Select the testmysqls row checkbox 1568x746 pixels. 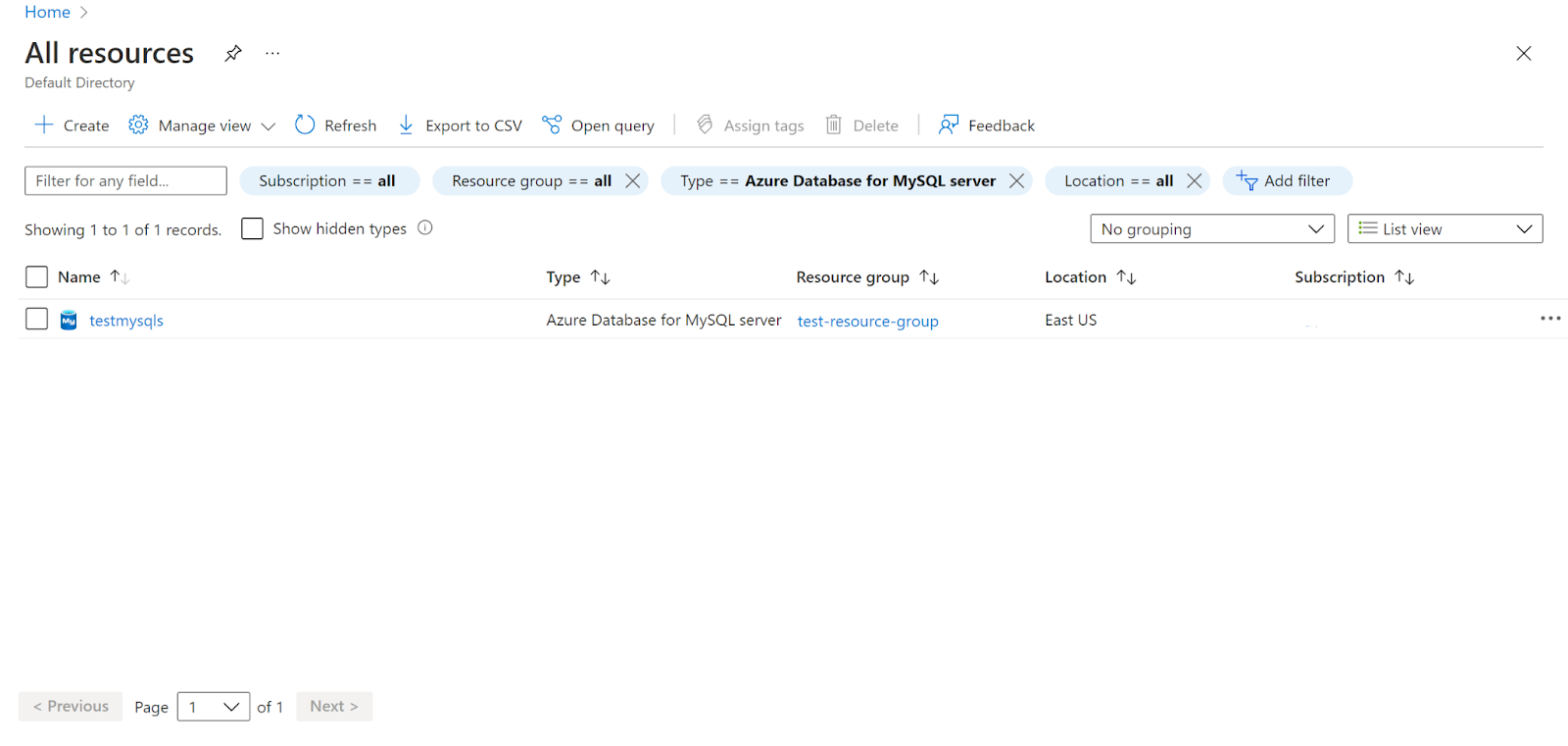[x=36, y=320]
